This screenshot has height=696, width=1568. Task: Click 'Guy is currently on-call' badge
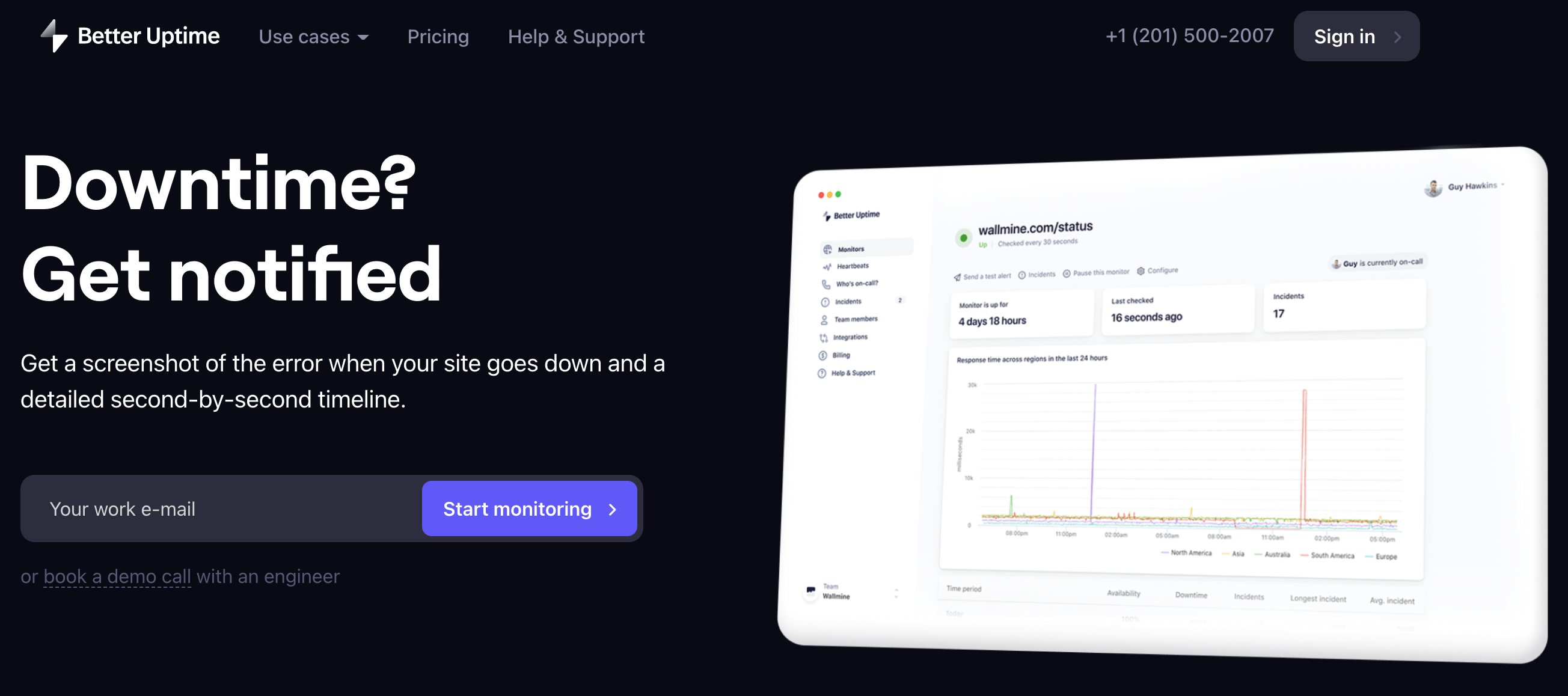pyautogui.click(x=1377, y=262)
